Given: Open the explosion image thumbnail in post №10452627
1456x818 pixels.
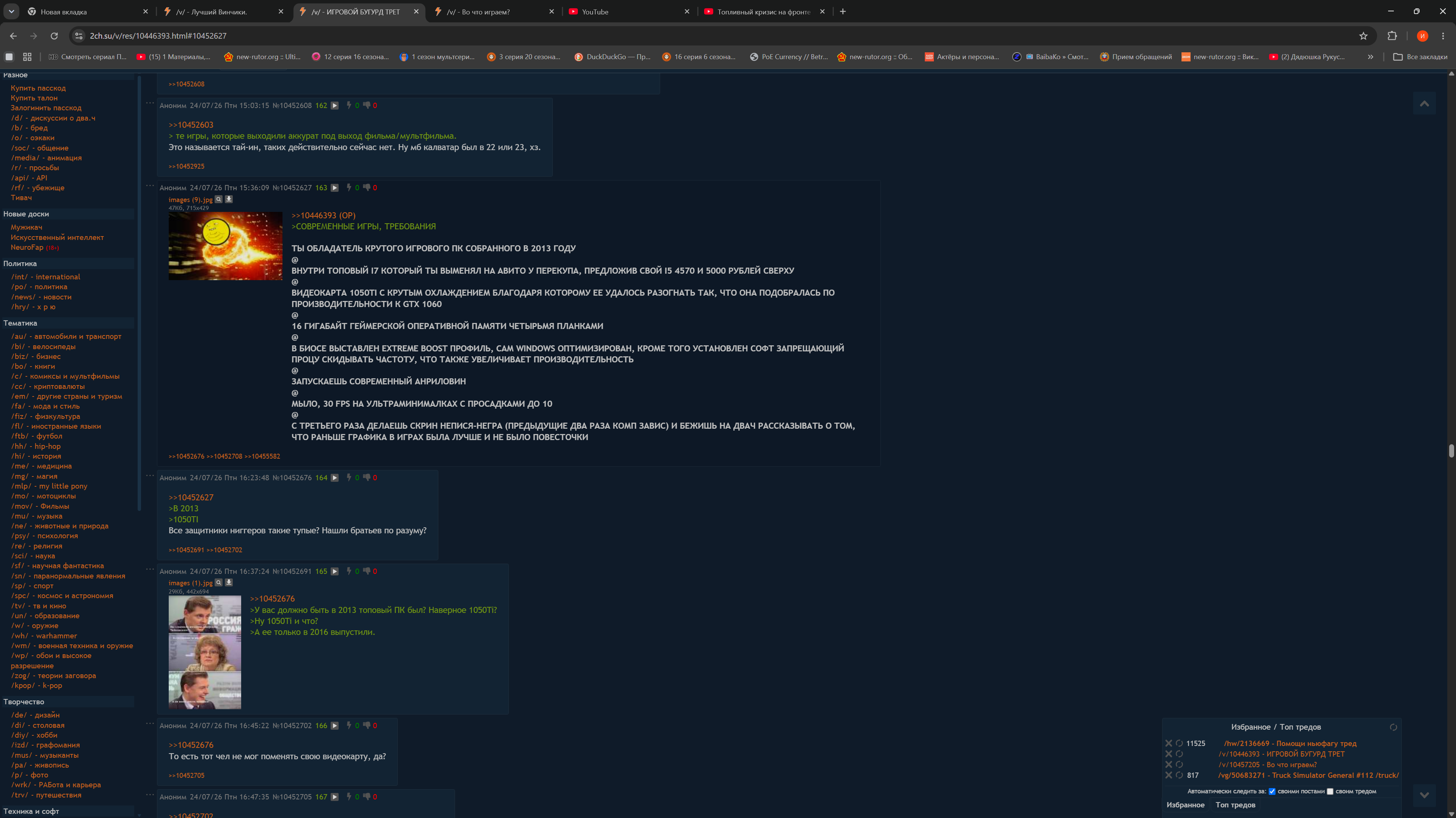Looking at the screenshot, I should coord(226,246).
